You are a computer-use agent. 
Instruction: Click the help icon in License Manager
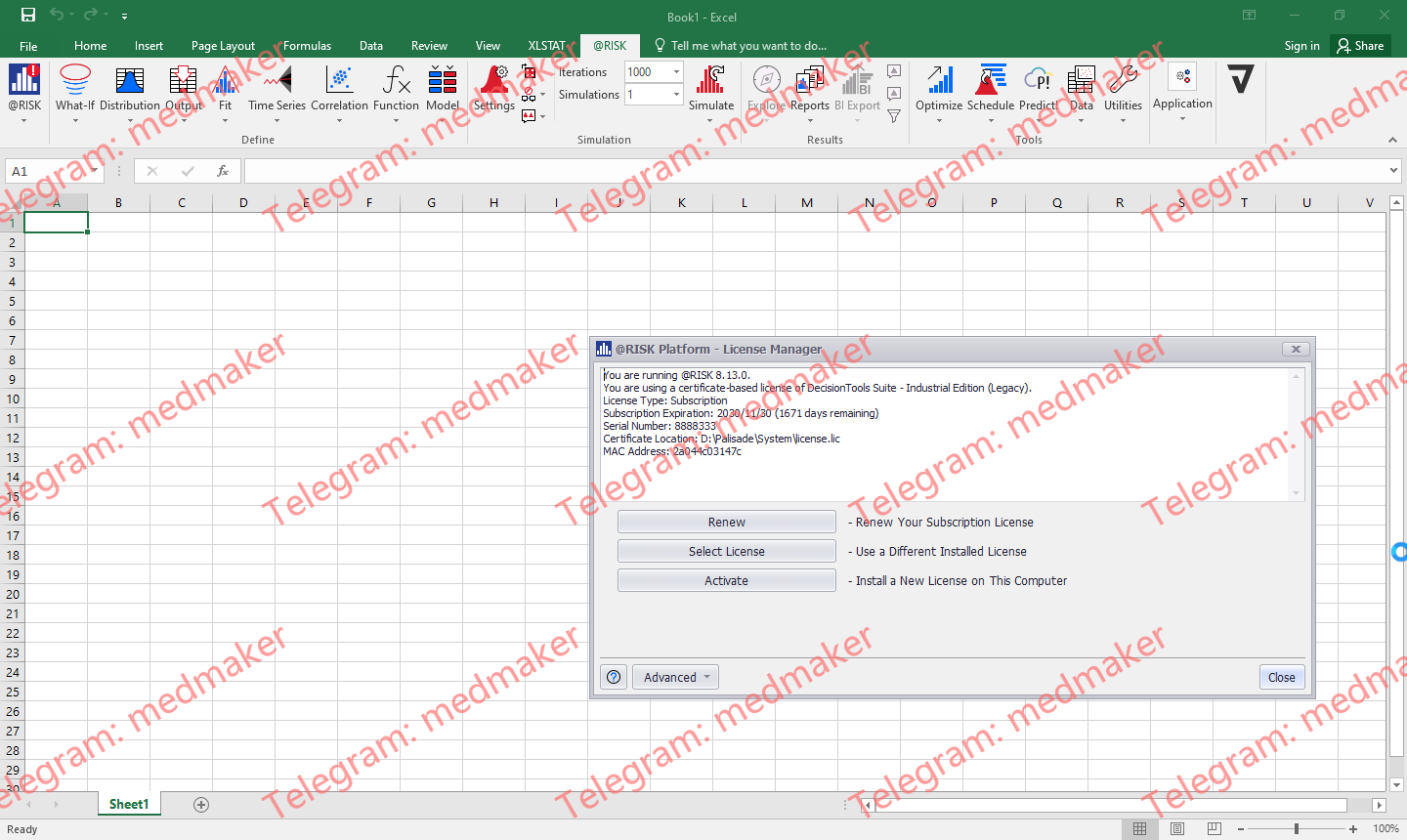614,677
